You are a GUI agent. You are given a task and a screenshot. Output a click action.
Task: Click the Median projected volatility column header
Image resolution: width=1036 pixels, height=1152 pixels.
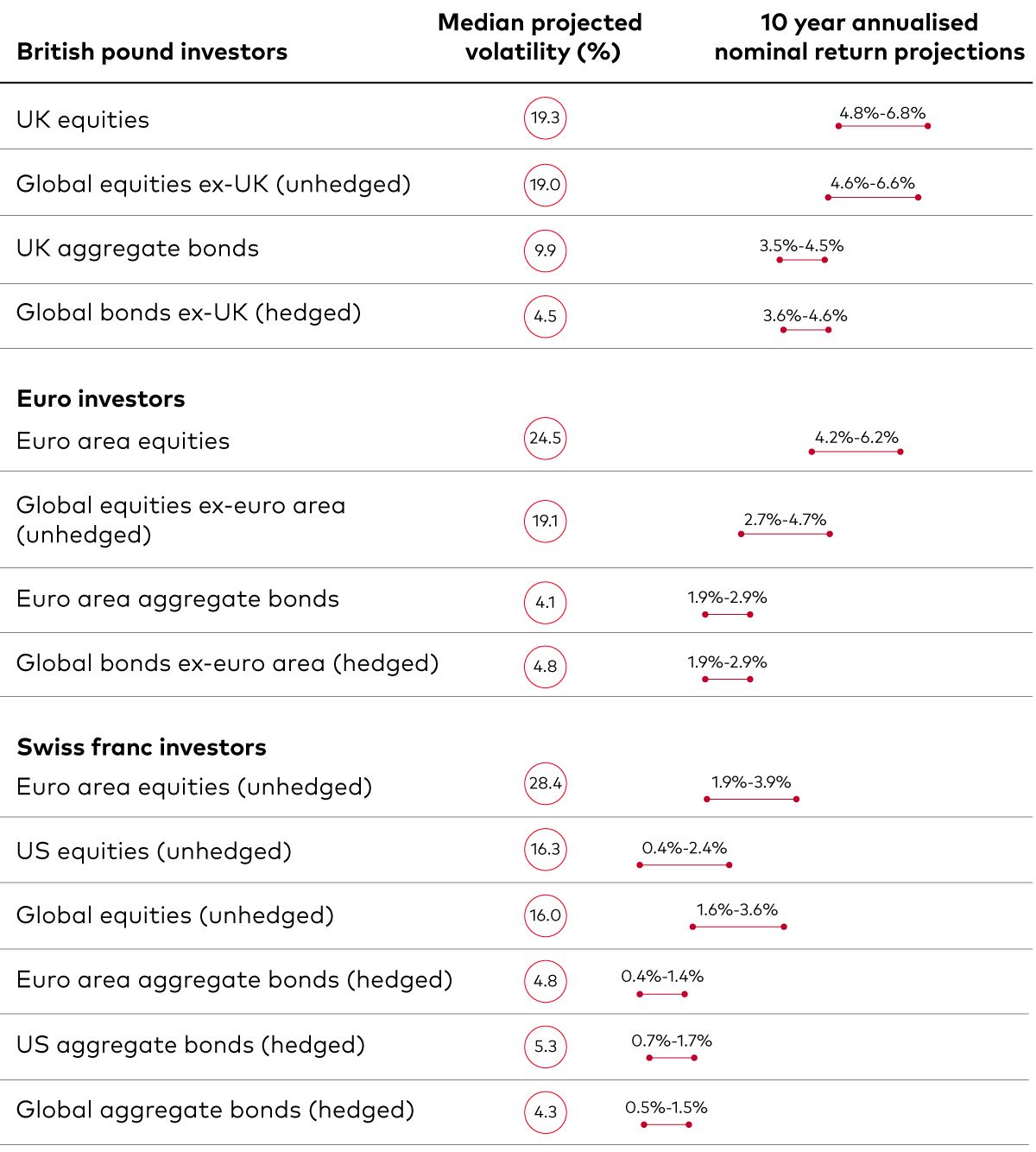(x=540, y=37)
